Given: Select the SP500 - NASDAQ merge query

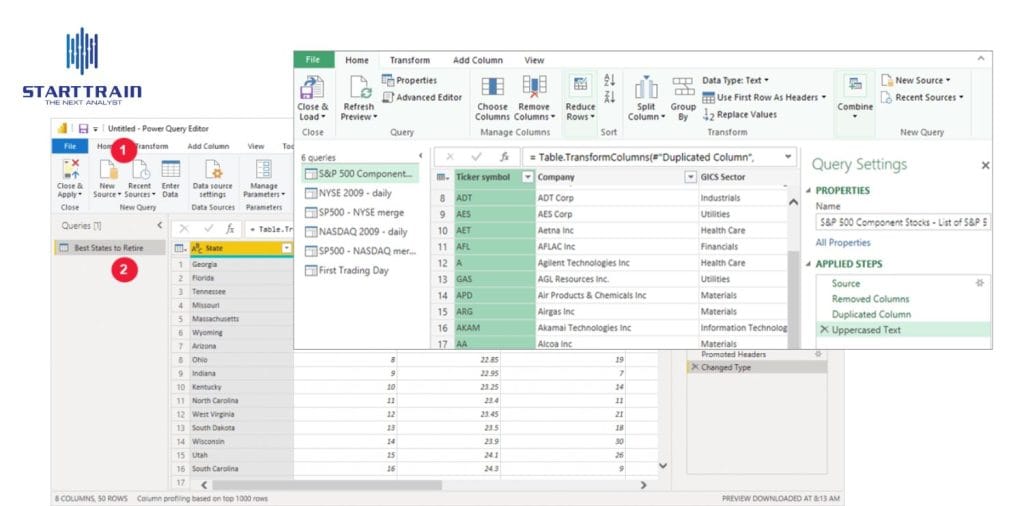Looking at the screenshot, I should click(360, 251).
